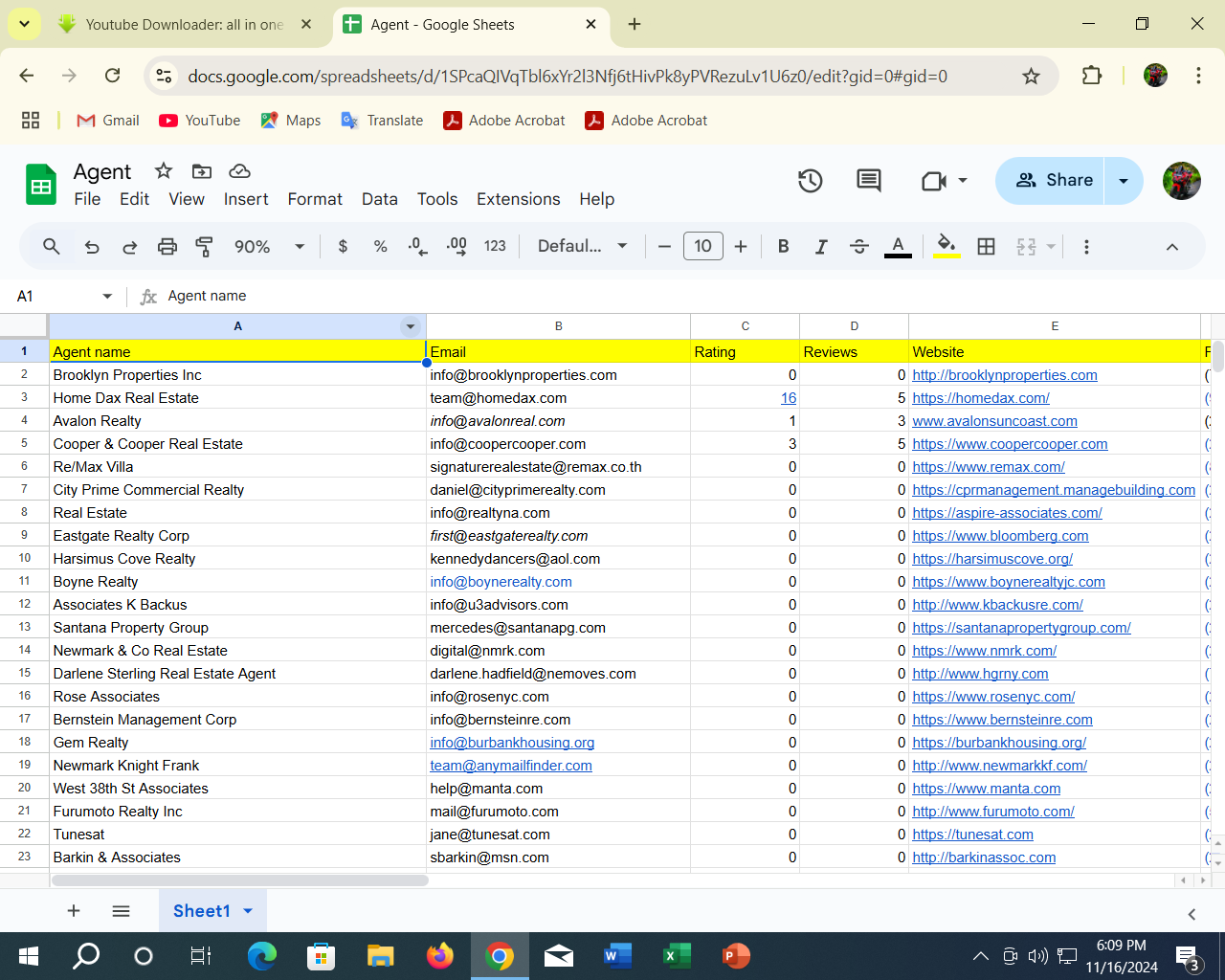Toggle italic text formatting
This screenshot has height=980, width=1225.
coord(820,247)
